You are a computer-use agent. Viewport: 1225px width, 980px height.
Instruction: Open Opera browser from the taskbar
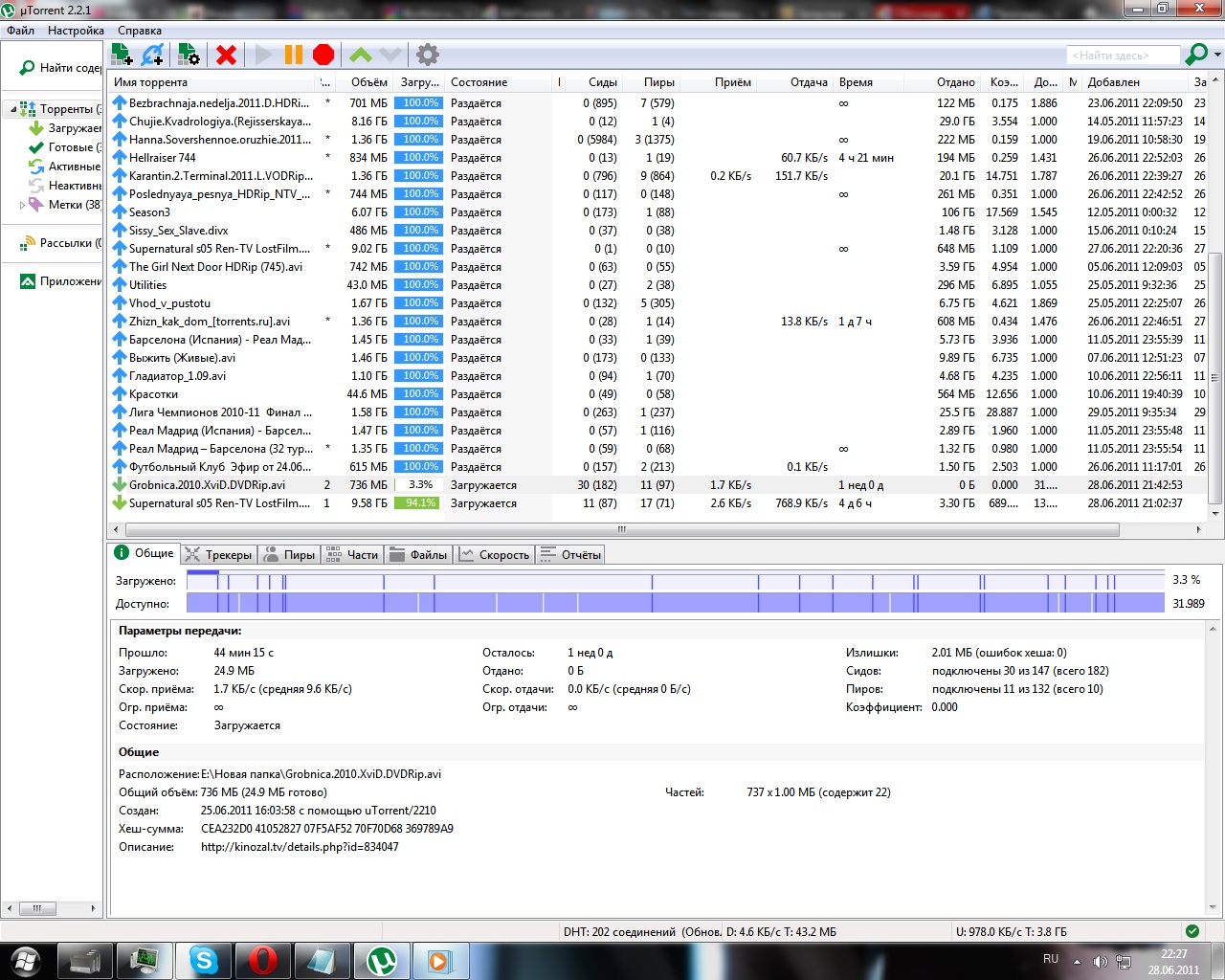tap(263, 960)
